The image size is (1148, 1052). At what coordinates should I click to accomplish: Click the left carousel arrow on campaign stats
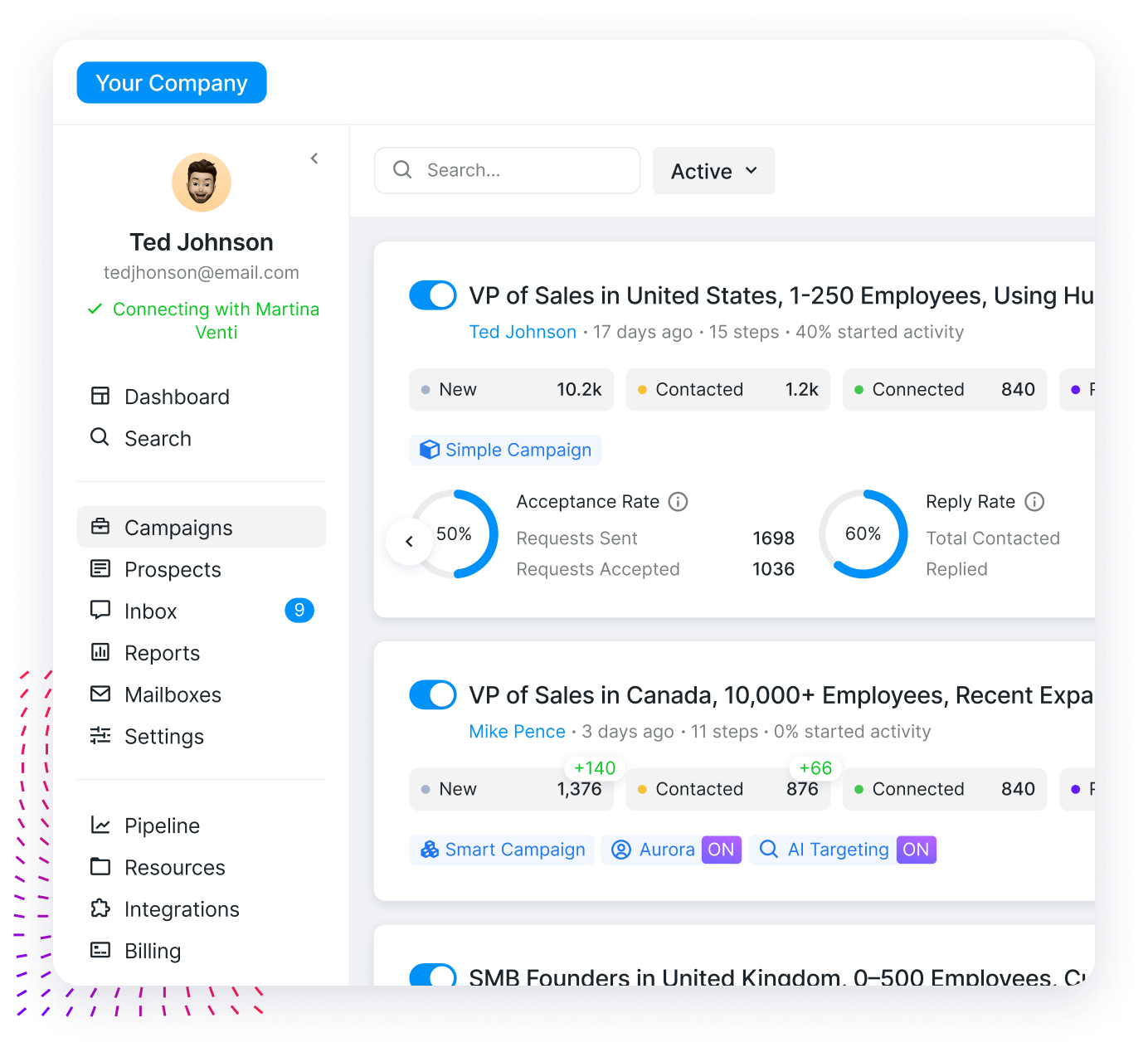pyautogui.click(x=409, y=540)
